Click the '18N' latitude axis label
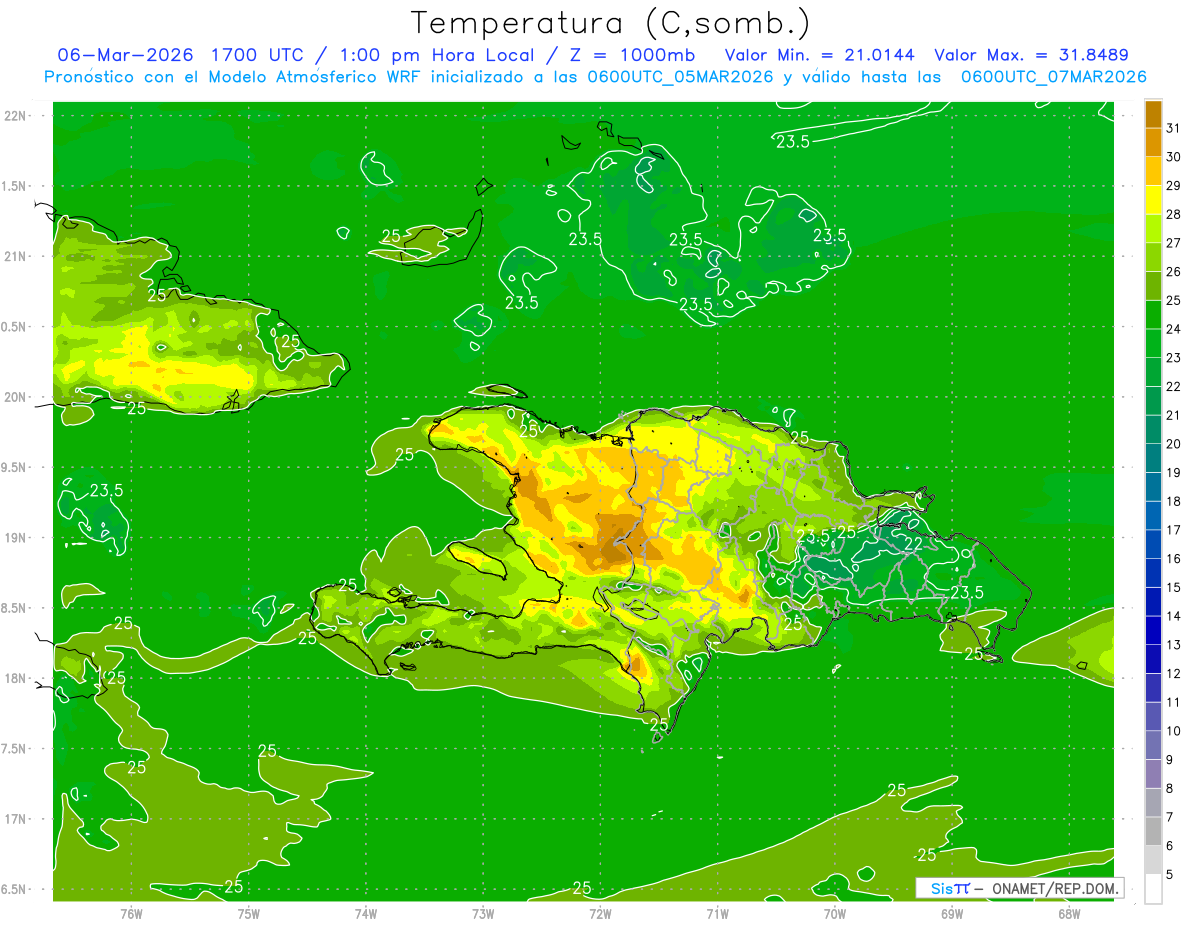Viewport: 1200px width, 927px height. pyautogui.click(x=15, y=678)
